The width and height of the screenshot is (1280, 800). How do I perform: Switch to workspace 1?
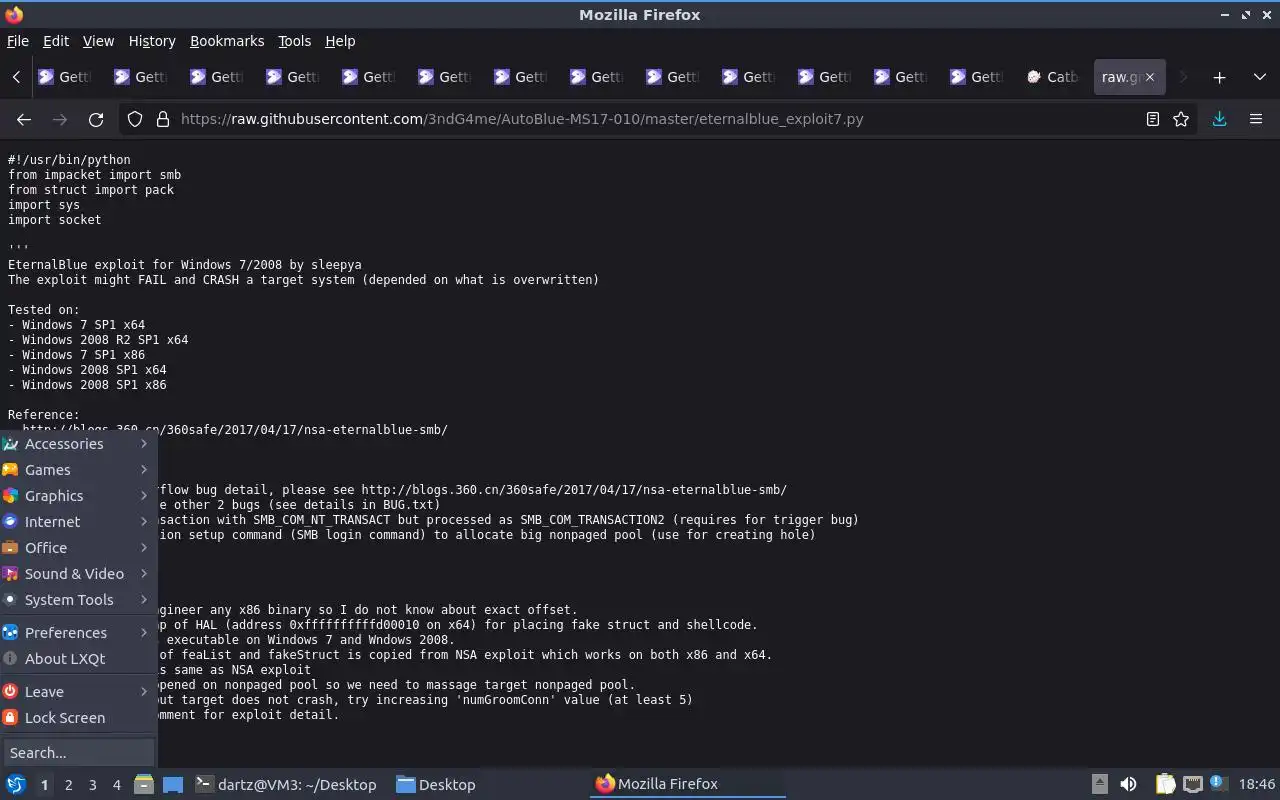44,785
